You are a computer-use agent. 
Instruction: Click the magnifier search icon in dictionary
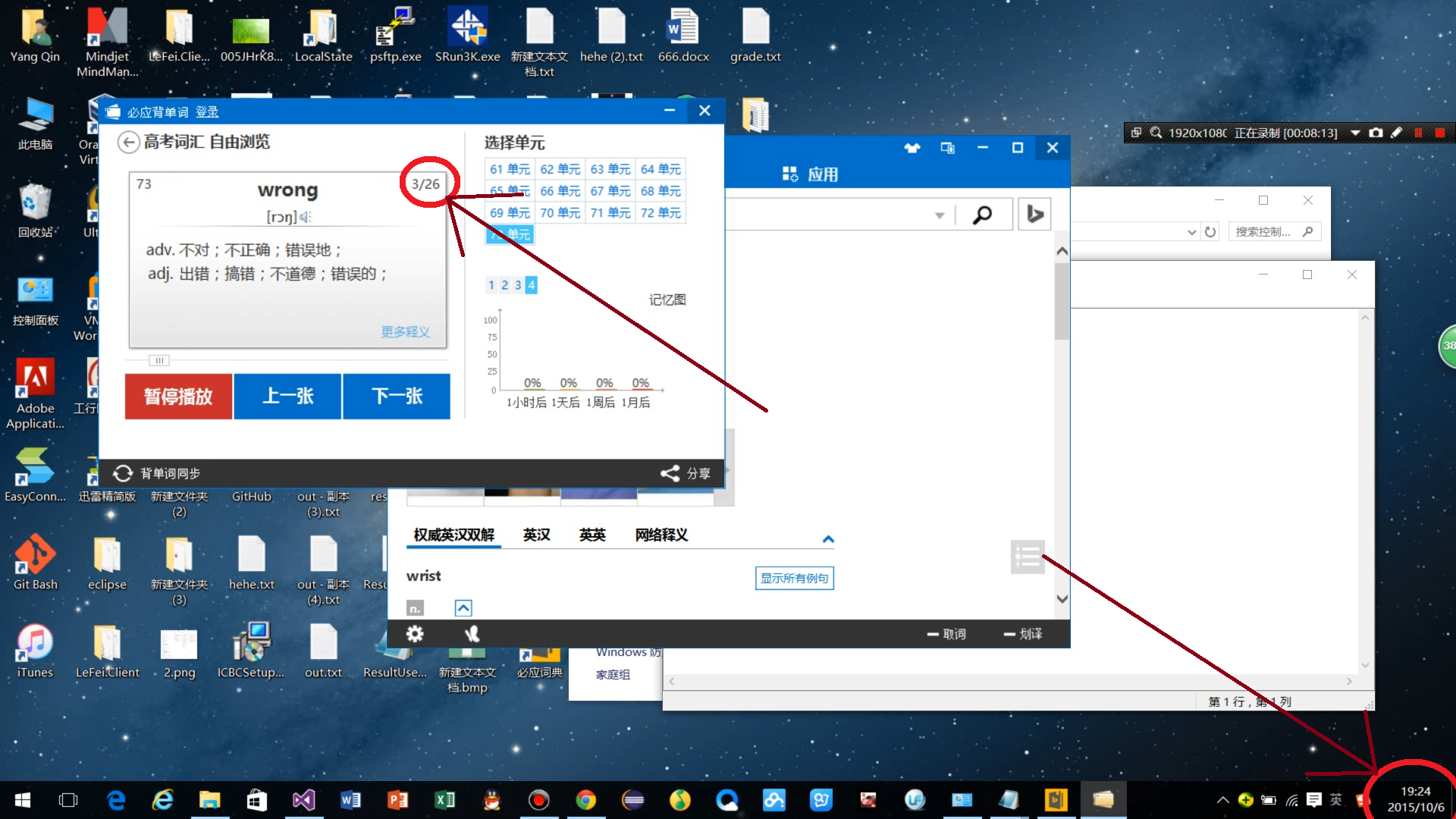point(982,215)
